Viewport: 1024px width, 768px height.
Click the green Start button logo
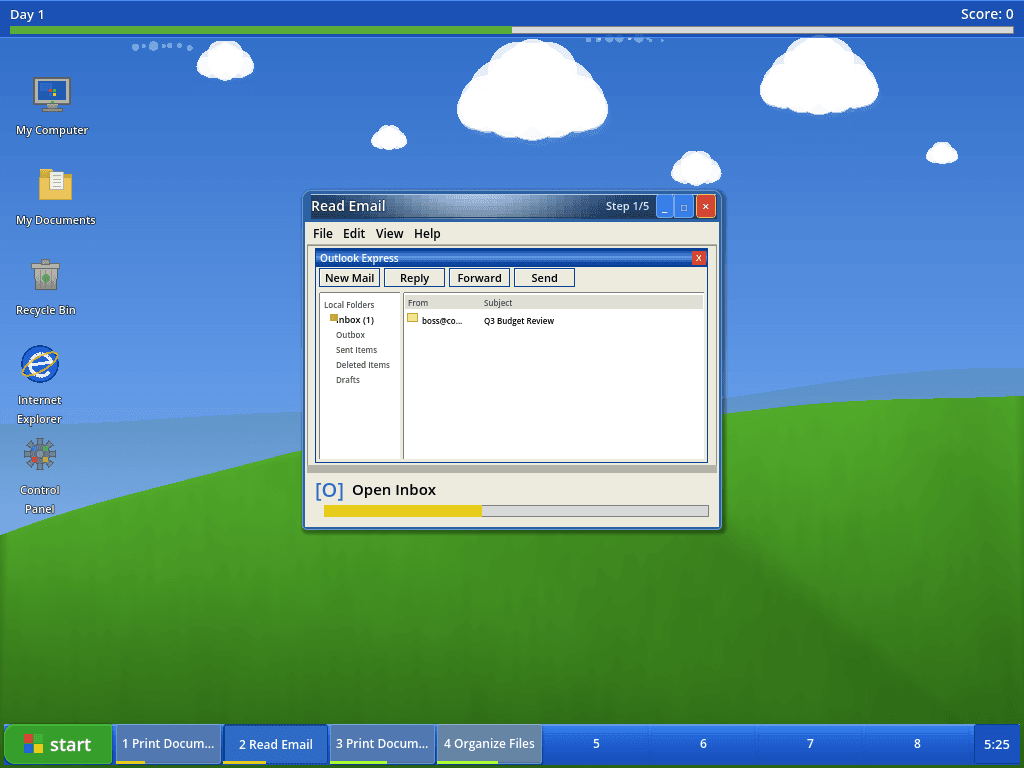[x=34, y=744]
